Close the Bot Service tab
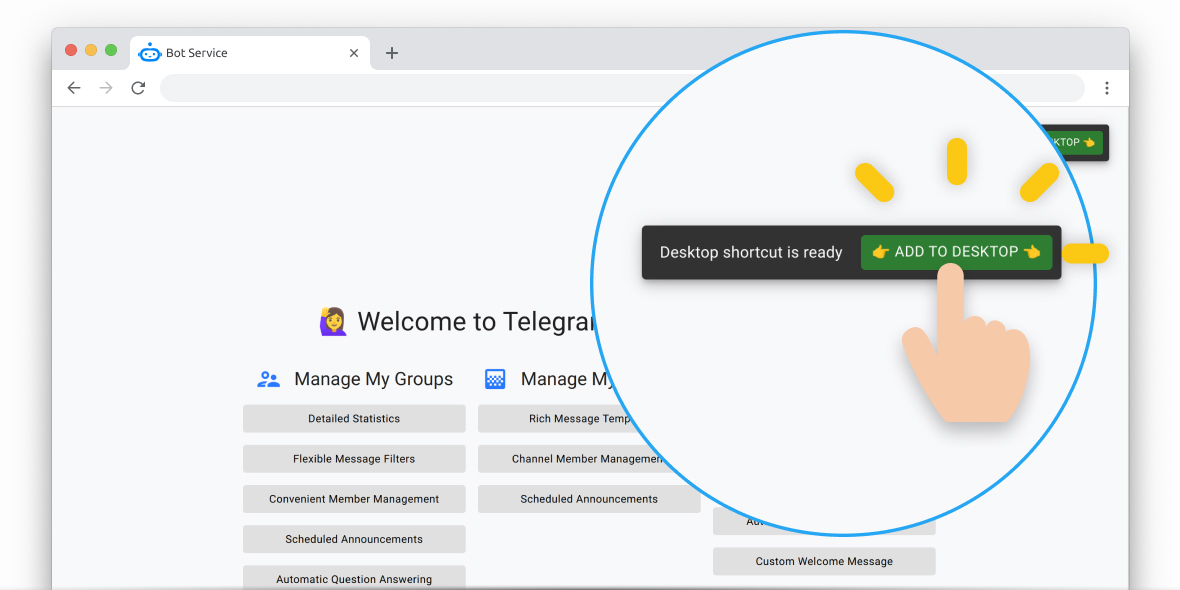1180x590 pixels. coord(354,53)
